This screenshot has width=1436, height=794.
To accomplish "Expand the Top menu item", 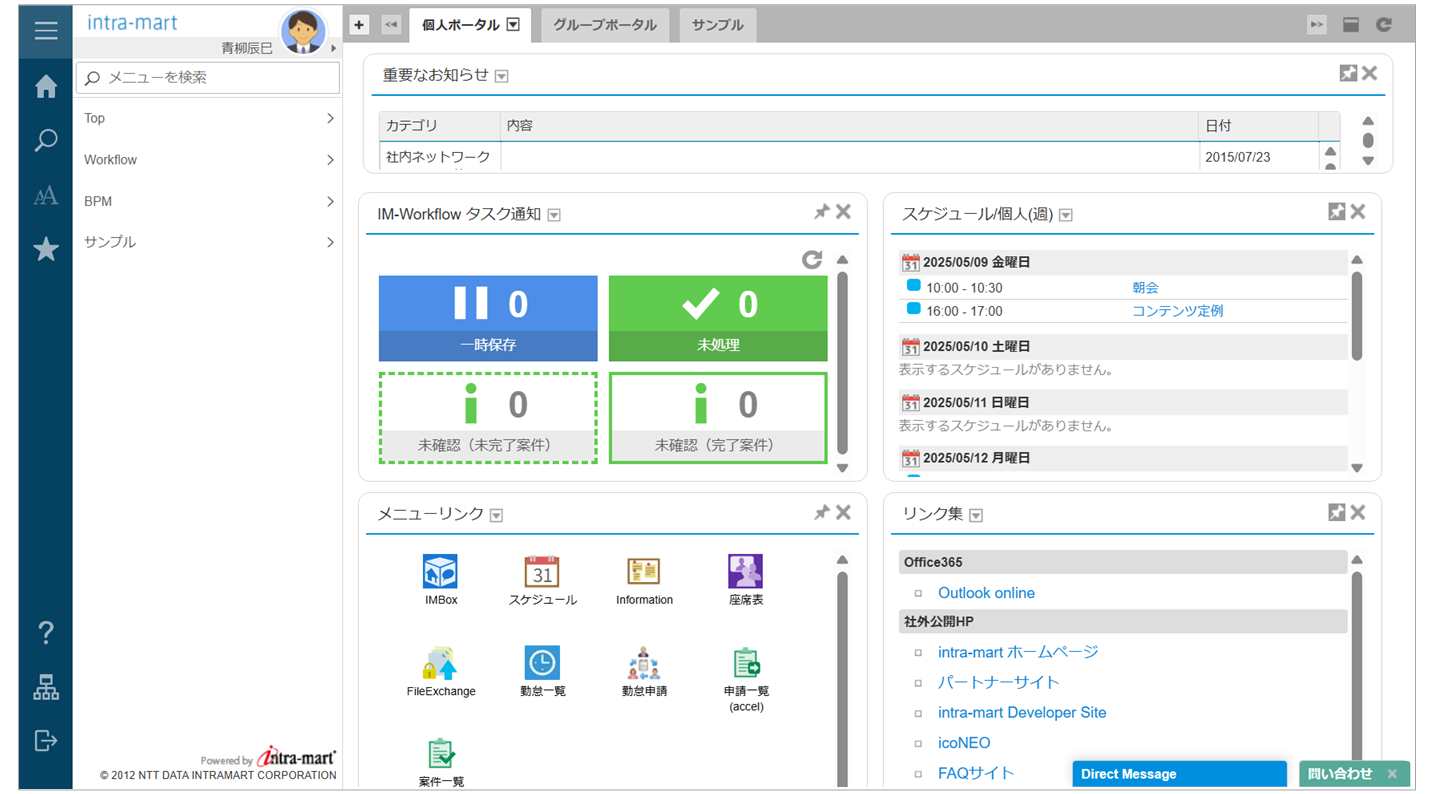I will [x=208, y=118].
